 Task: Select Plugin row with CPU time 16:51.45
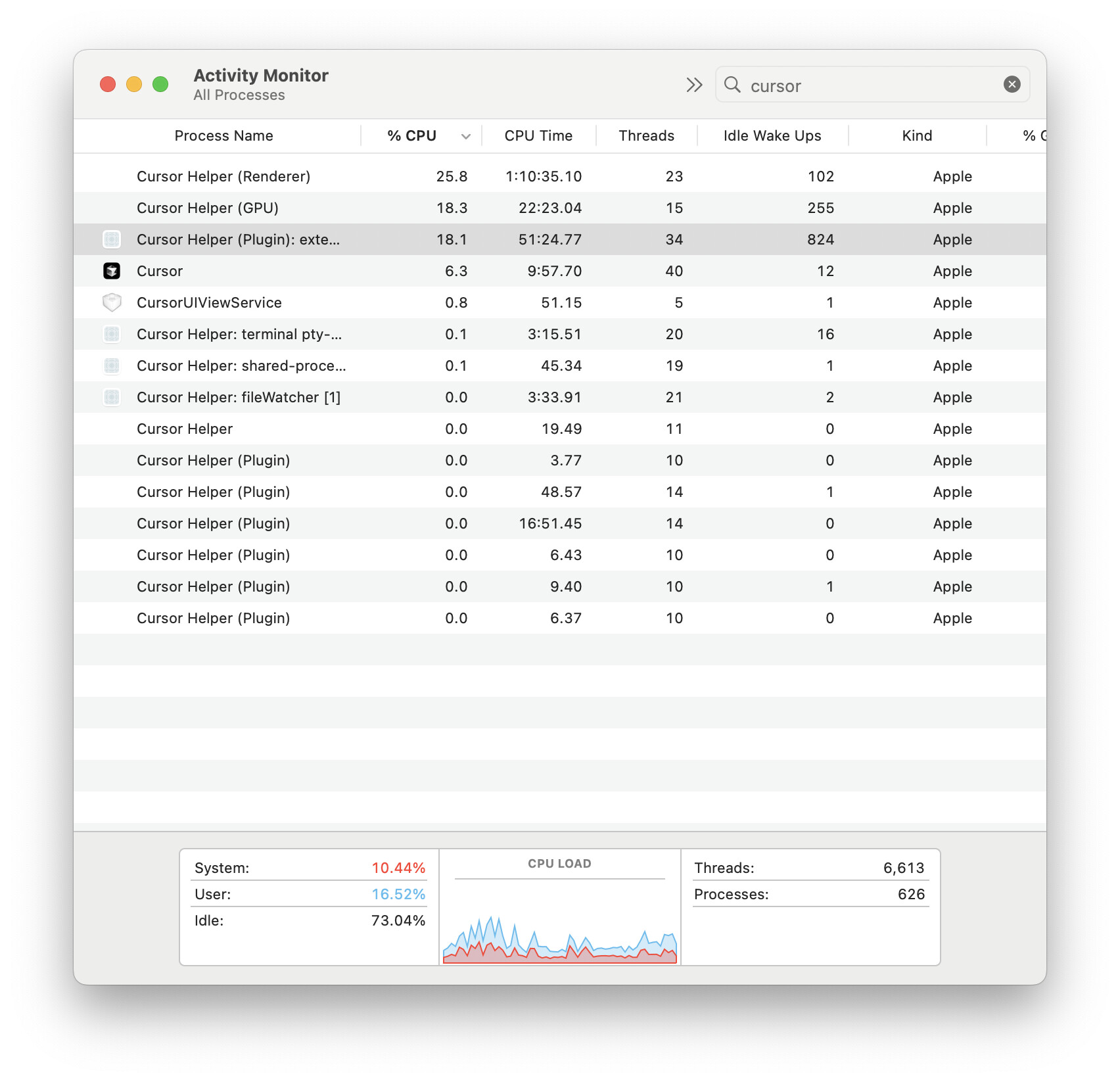point(560,523)
